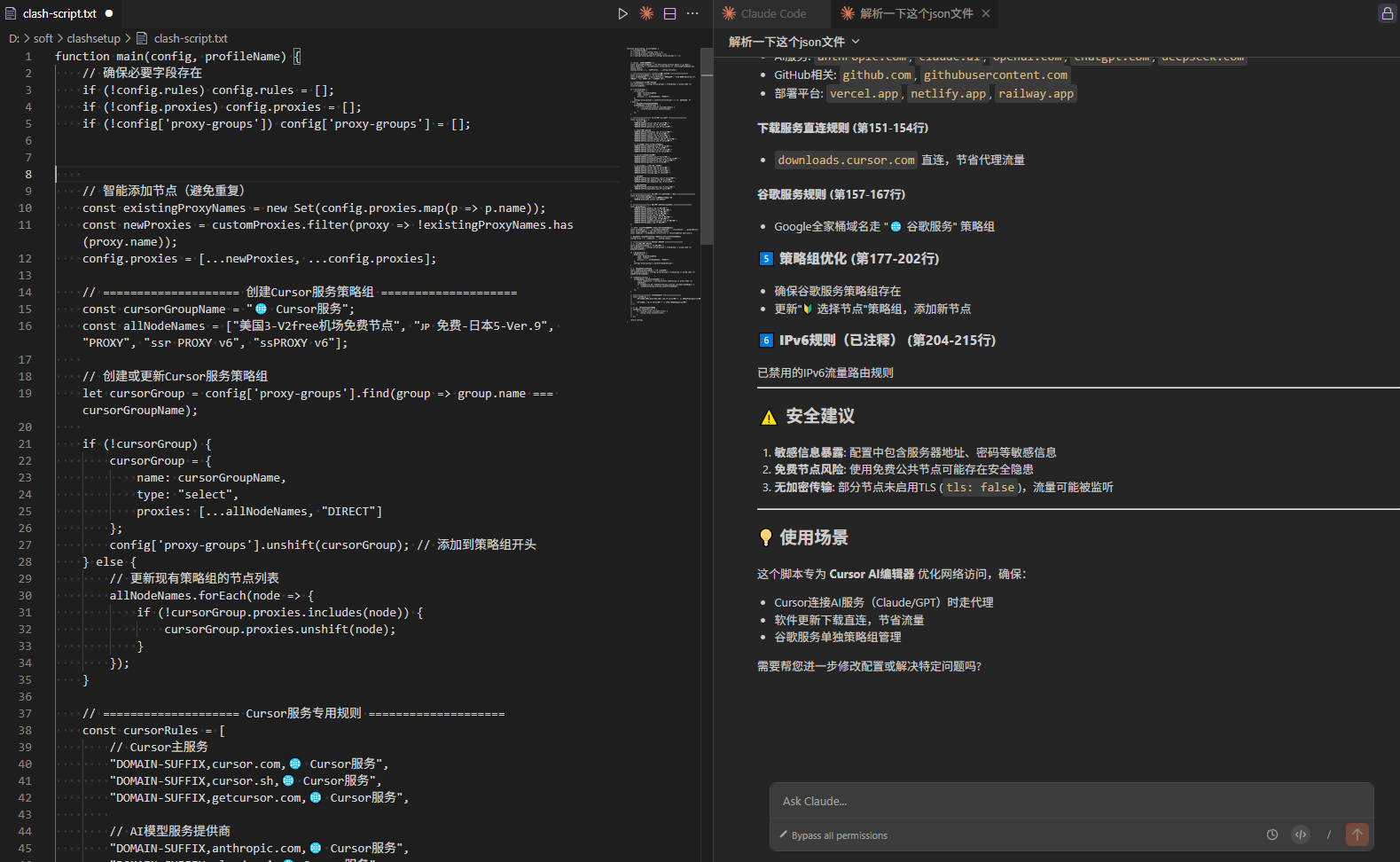Click the 安全建议 warning heading
The height and width of the screenshot is (862, 1400).
click(x=808, y=416)
